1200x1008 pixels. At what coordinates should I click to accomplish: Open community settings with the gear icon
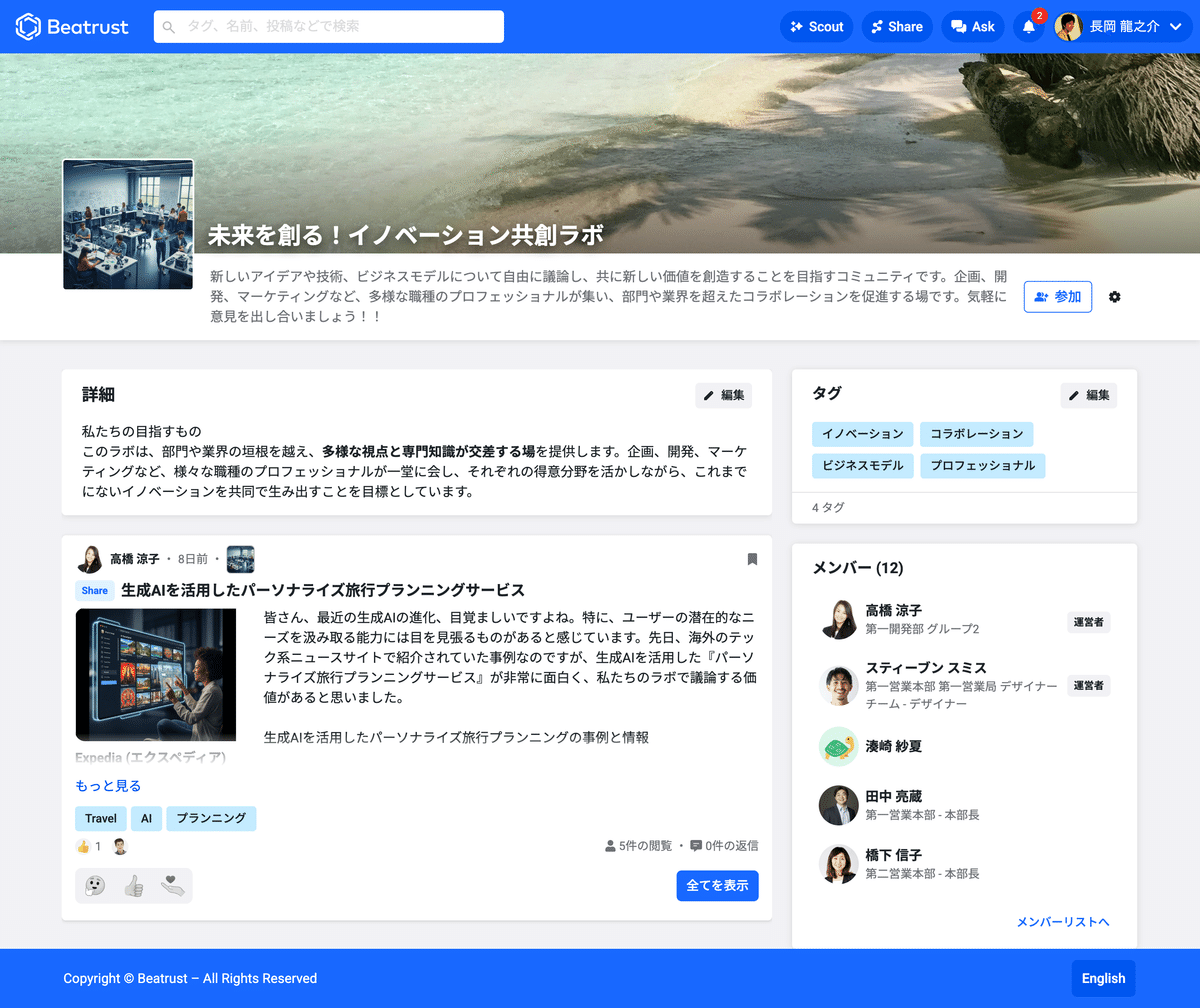(1114, 296)
